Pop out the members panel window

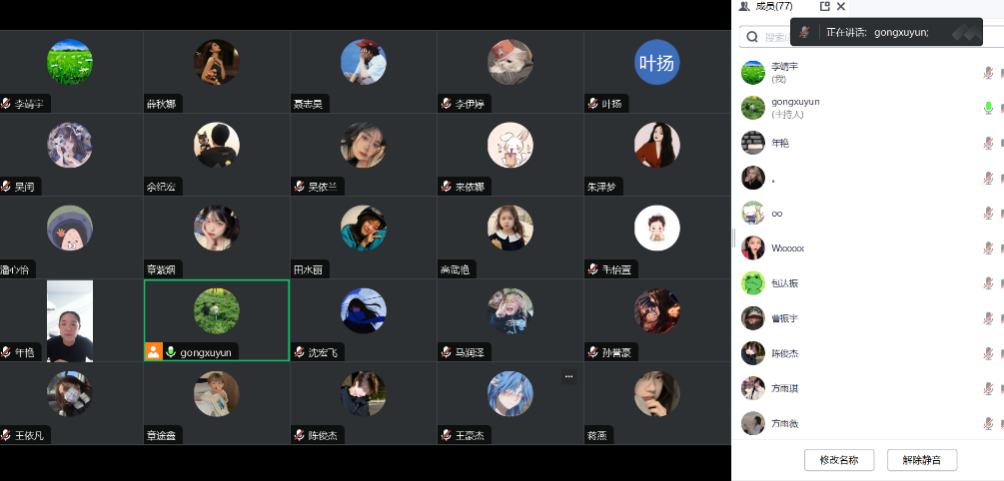[825, 6]
